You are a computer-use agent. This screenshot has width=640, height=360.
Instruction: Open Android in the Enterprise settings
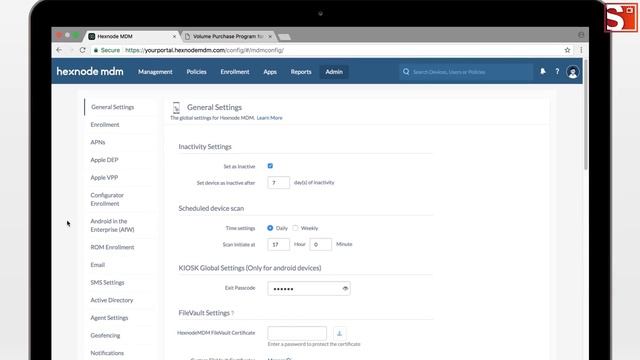(x=112, y=225)
